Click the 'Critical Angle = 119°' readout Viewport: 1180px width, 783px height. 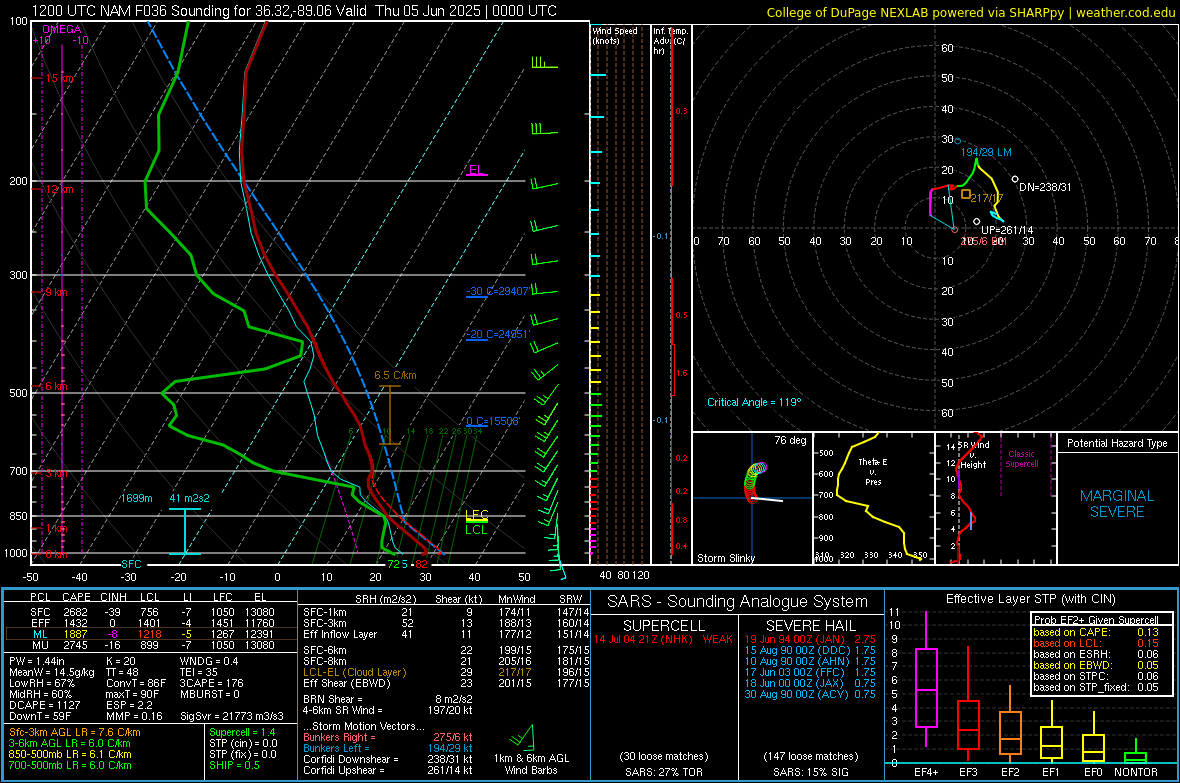coord(754,402)
